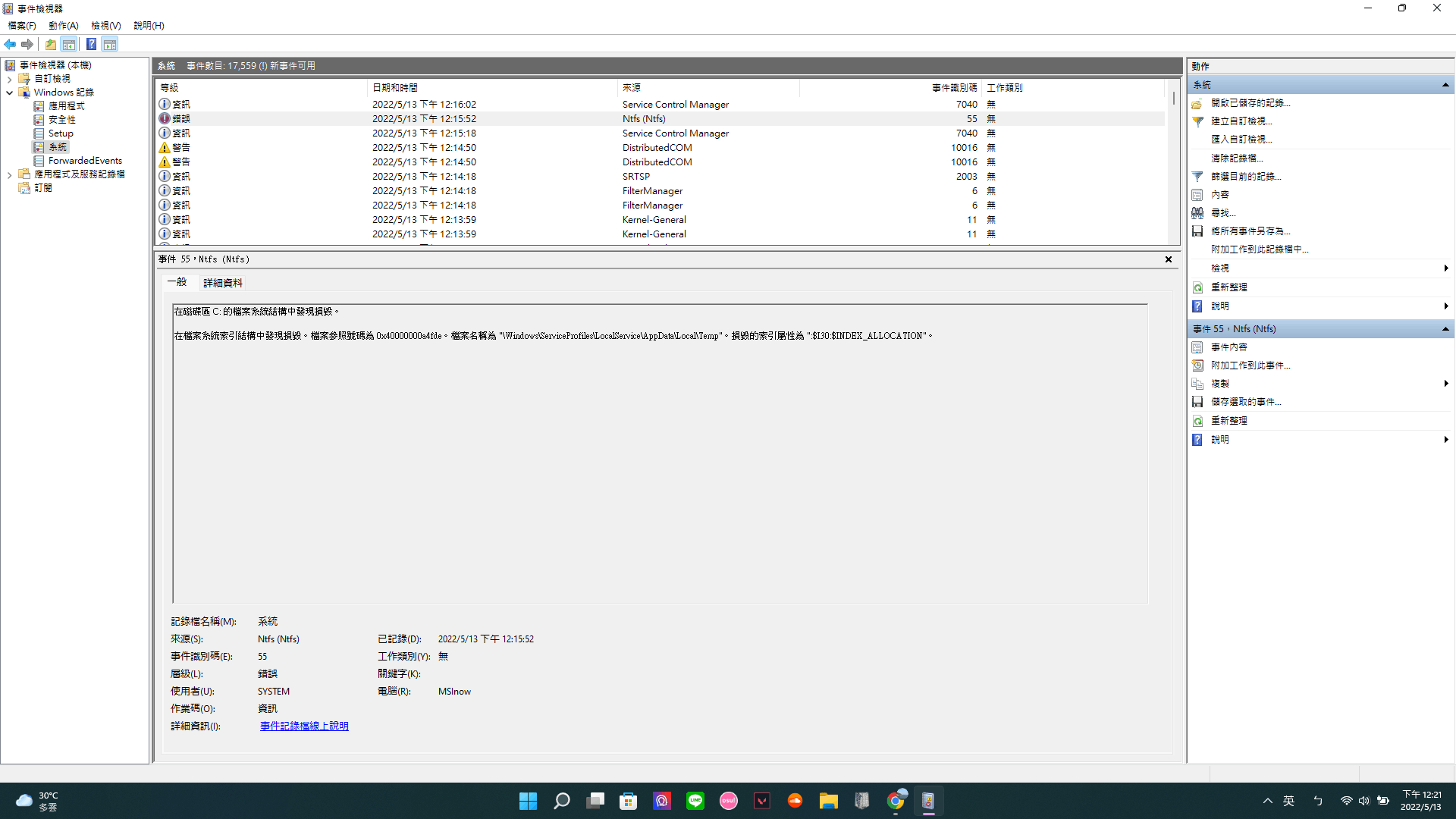The width and height of the screenshot is (1456, 819).
Task: Collapse the Windows 記錄 tree node
Action: tap(9, 93)
